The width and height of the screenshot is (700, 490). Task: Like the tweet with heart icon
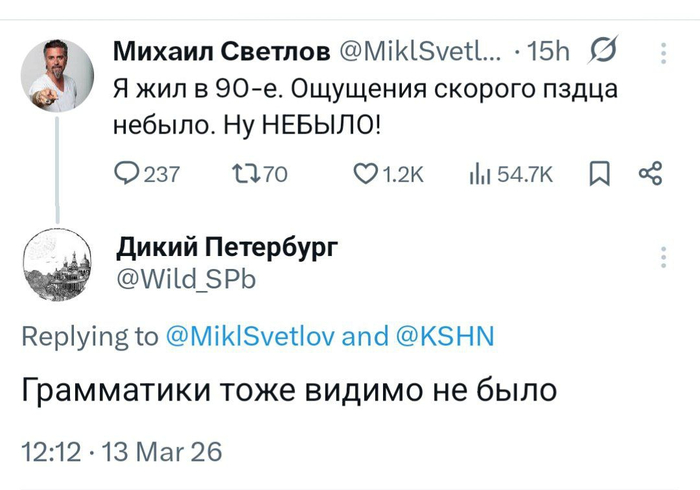click(x=365, y=174)
